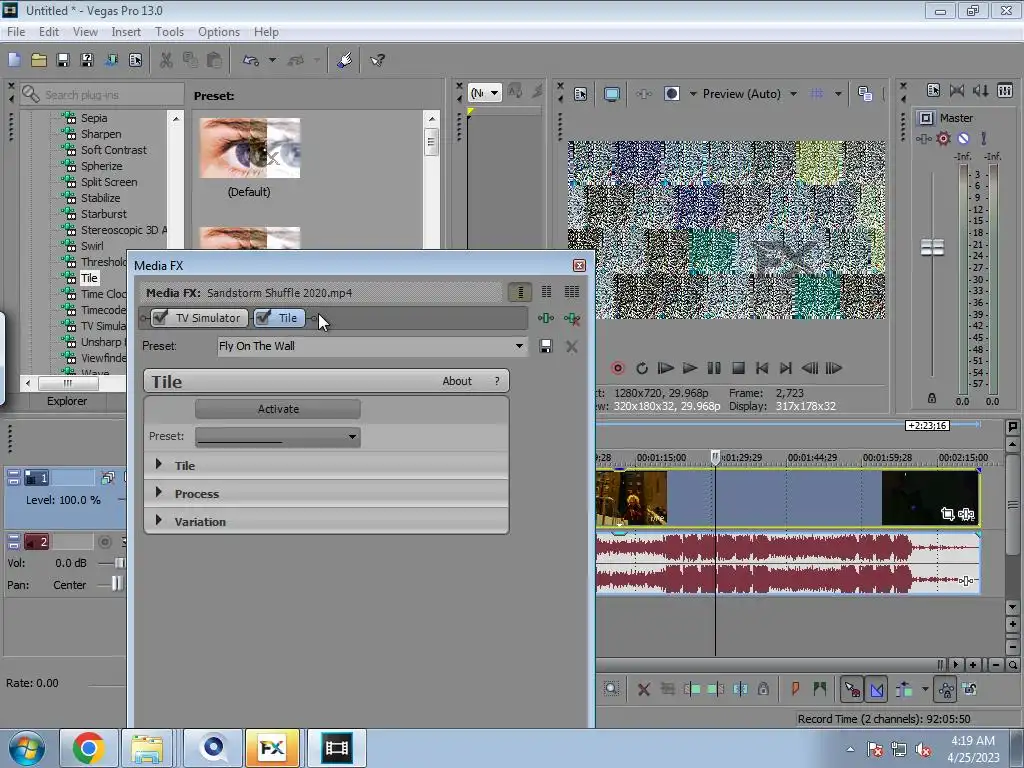Select the Tile plug-in chain button
The height and width of the screenshot is (768, 1024).
[279, 317]
